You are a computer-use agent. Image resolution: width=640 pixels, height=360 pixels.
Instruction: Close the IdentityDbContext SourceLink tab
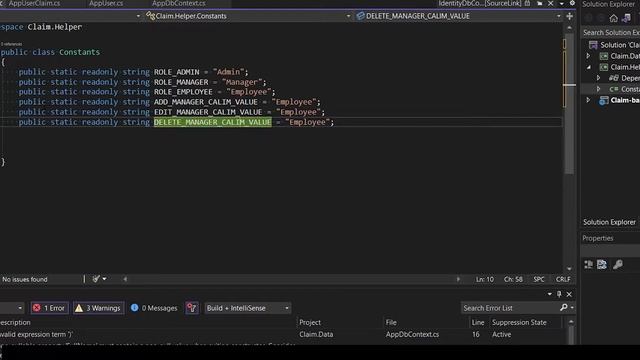[551, 3]
